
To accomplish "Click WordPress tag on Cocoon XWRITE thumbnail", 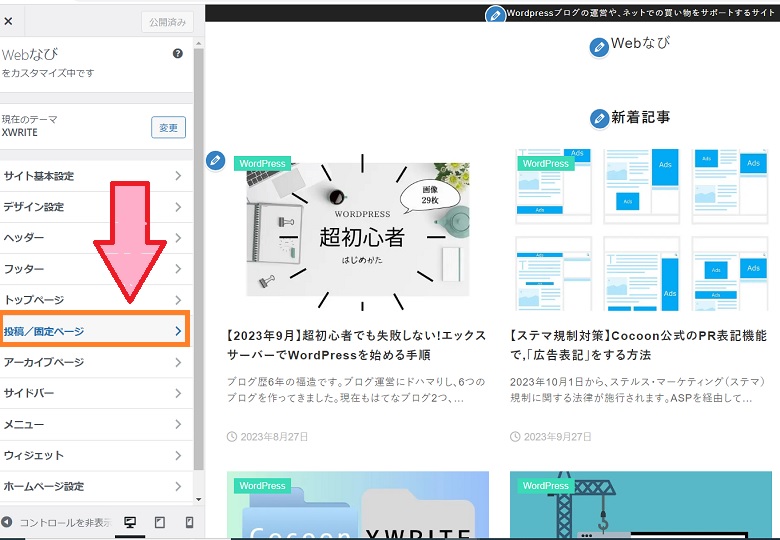I will pos(262,486).
